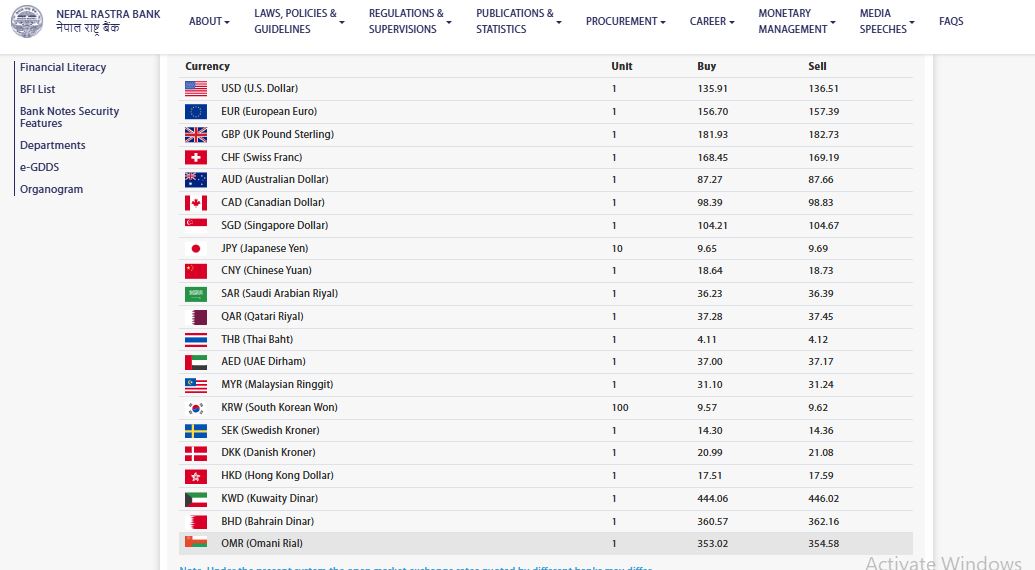Click the Sell column header
Viewport: 1035px width, 570px height.
[x=817, y=66]
